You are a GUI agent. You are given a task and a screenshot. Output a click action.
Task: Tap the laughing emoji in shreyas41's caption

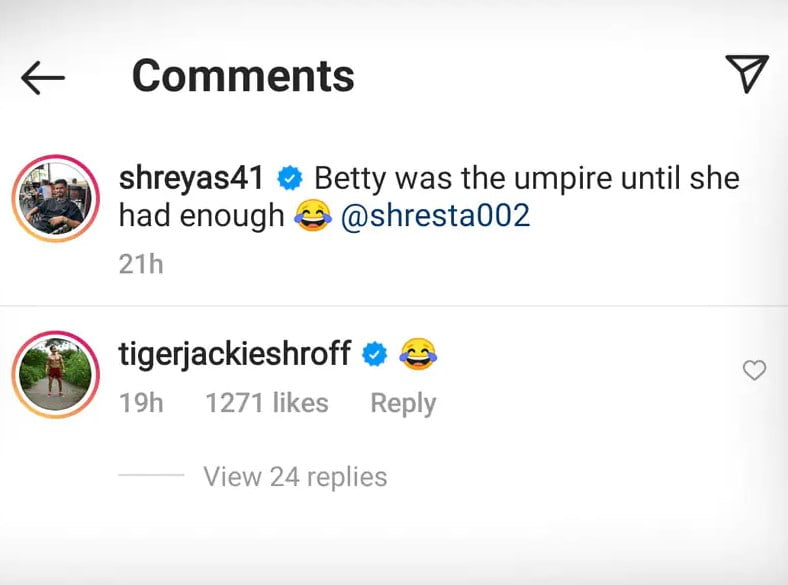(x=312, y=217)
